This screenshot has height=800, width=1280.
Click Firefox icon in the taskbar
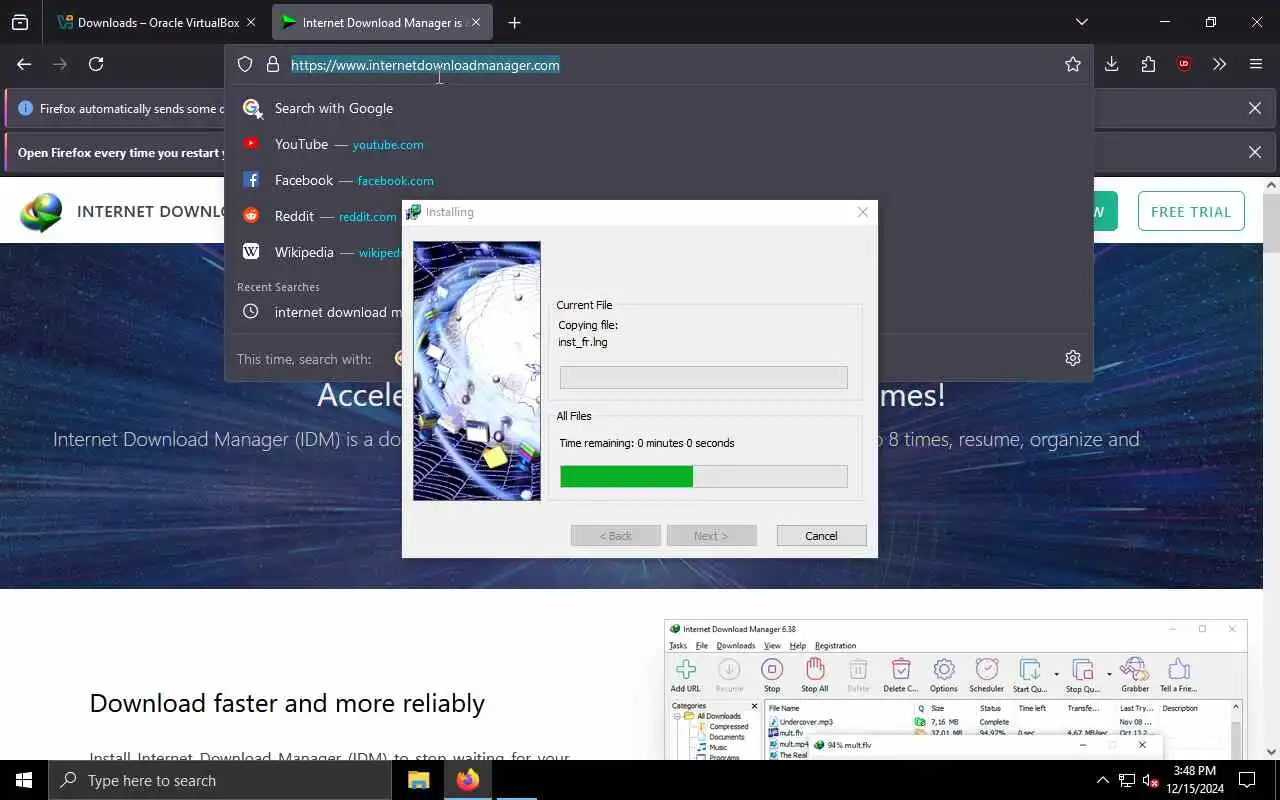point(467,780)
